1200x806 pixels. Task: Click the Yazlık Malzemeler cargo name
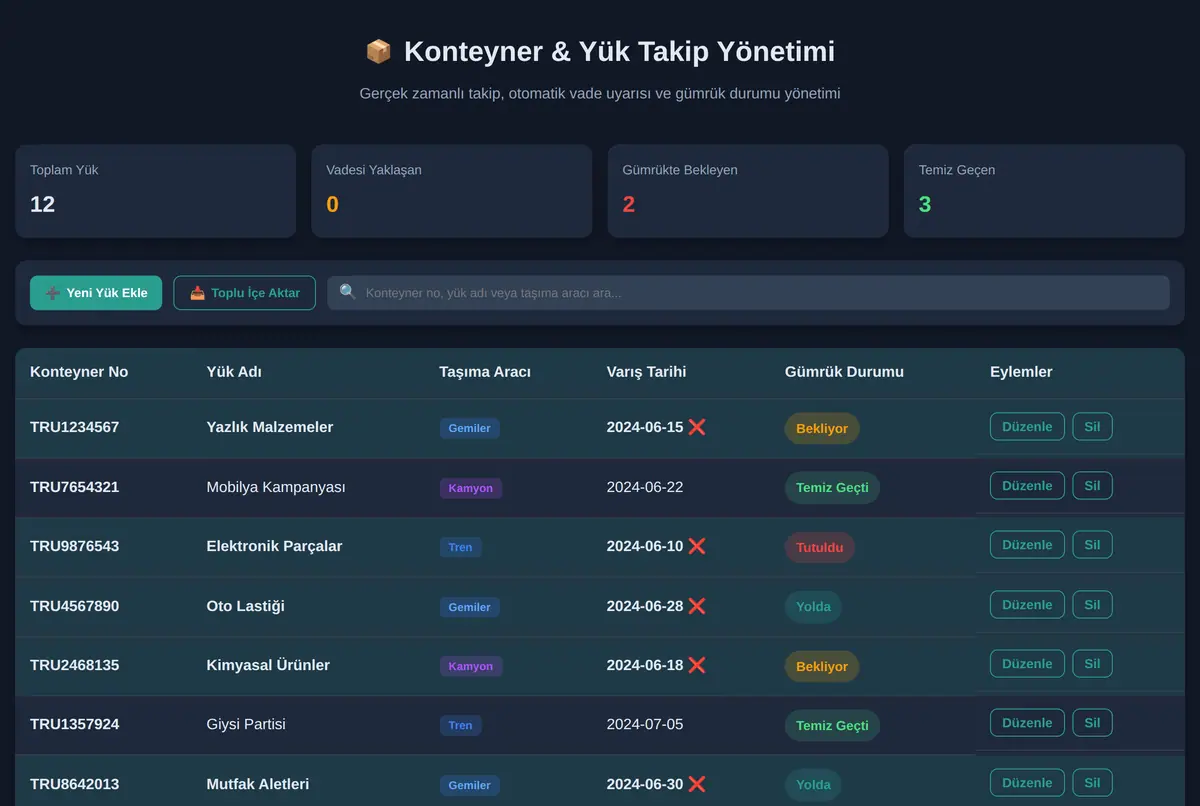[270, 427]
